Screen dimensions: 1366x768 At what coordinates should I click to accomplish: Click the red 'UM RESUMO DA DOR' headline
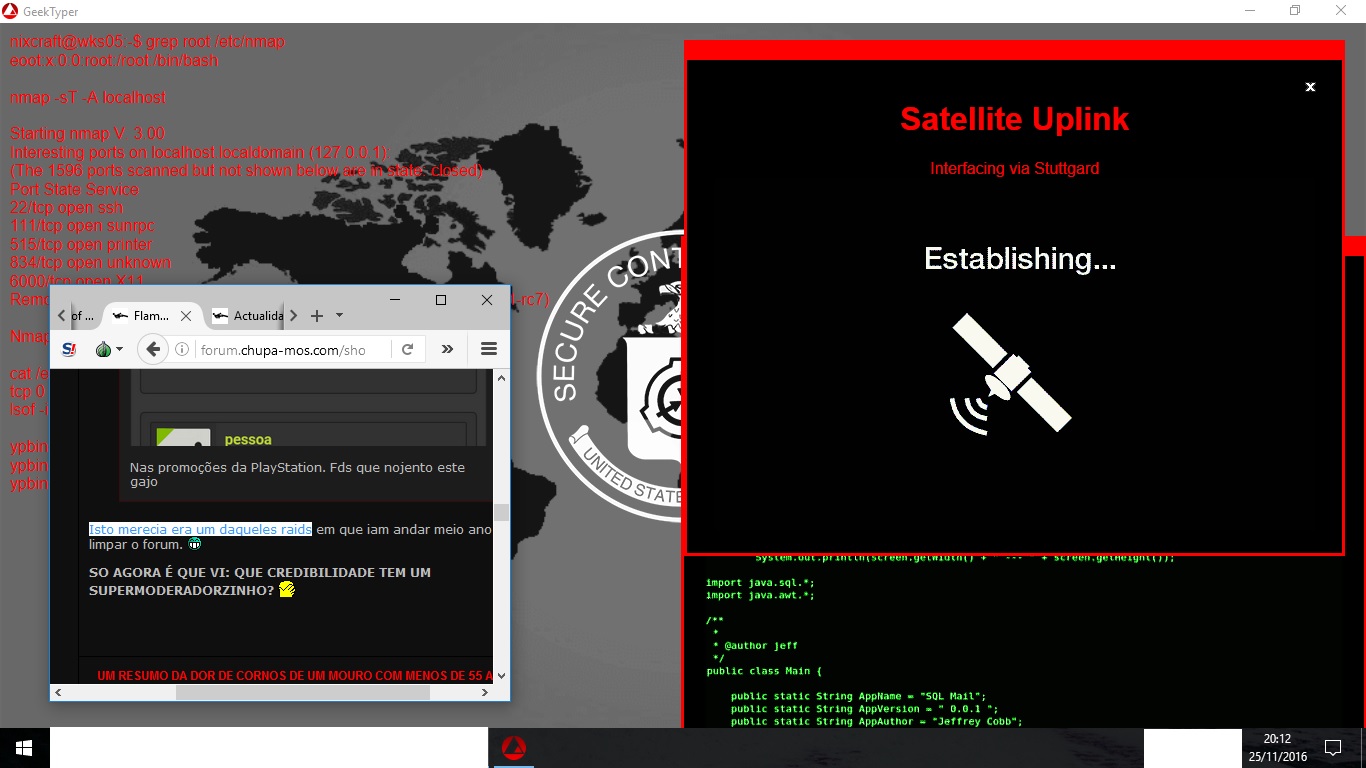pyautogui.click(x=294, y=676)
